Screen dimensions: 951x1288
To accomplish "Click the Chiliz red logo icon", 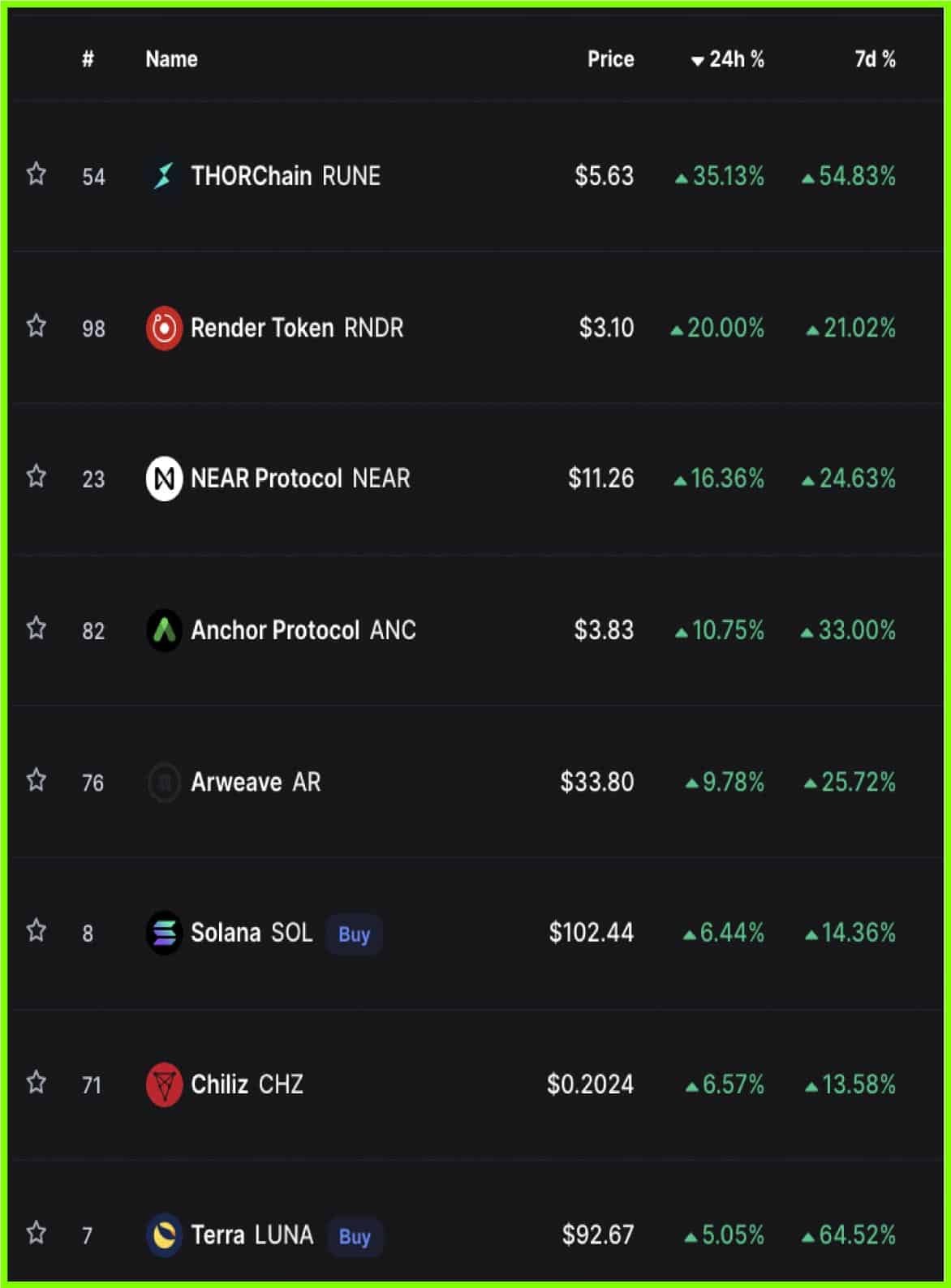I will coord(164,1084).
